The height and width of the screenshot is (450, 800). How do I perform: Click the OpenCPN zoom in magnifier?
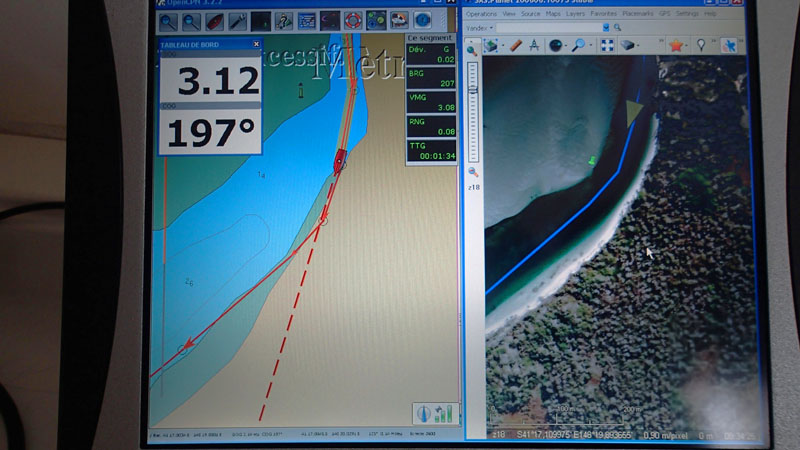click(168, 22)
